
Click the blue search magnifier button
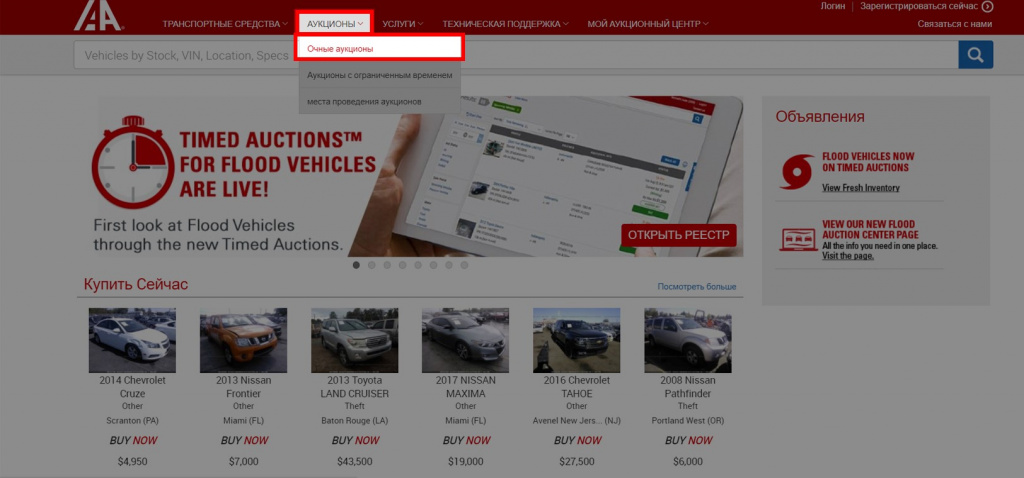[x=976, y=55]
